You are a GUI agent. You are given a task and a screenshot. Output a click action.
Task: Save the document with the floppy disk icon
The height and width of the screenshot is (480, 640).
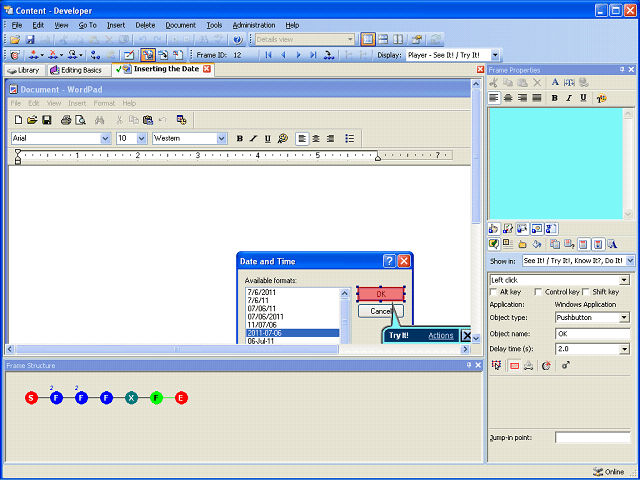(30, 40)
